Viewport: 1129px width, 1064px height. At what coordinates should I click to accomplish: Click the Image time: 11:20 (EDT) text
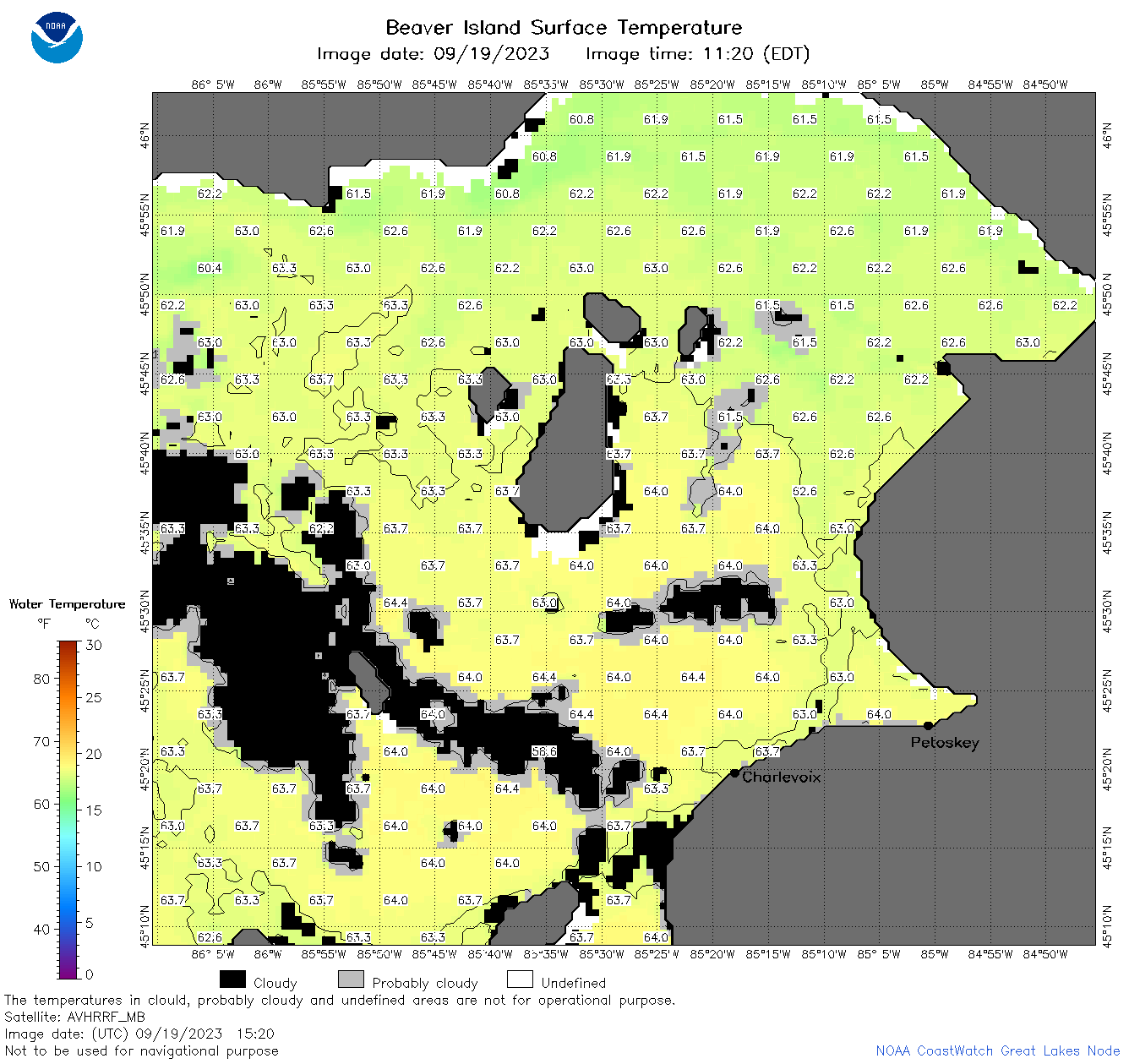point(697,54)
